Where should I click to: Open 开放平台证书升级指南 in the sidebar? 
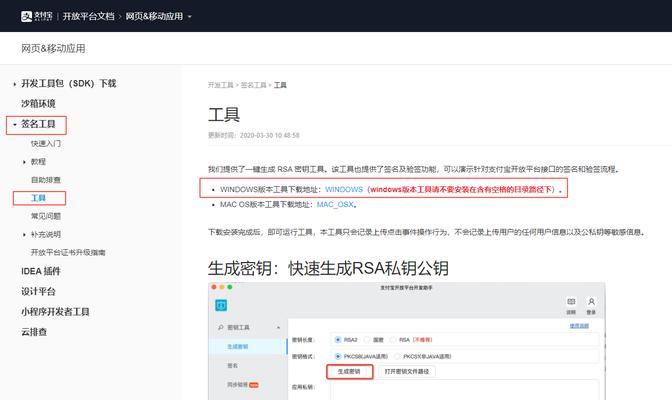(68, 252)
